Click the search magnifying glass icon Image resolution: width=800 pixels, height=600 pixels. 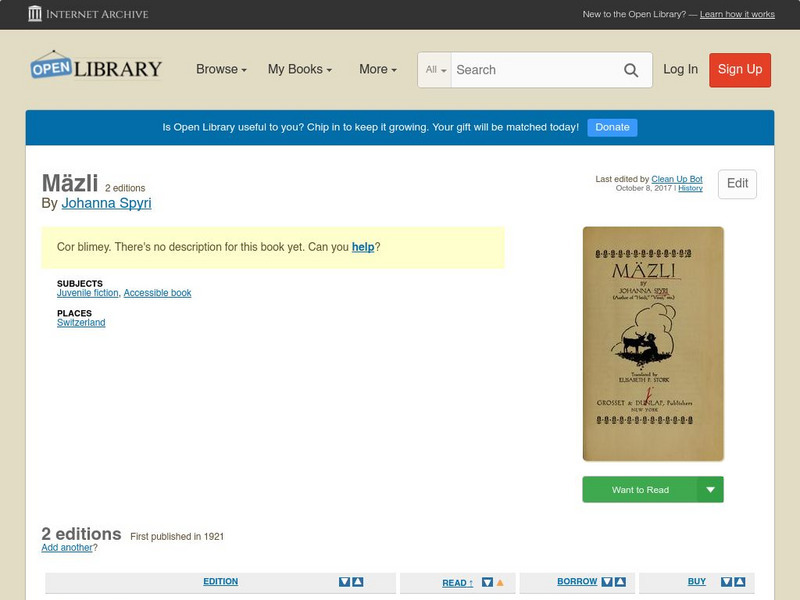coord(631,70)
